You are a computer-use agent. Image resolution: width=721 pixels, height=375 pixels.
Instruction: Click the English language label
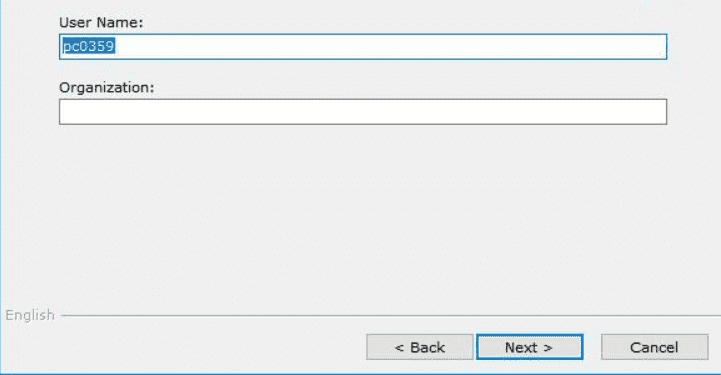(30, 315)
